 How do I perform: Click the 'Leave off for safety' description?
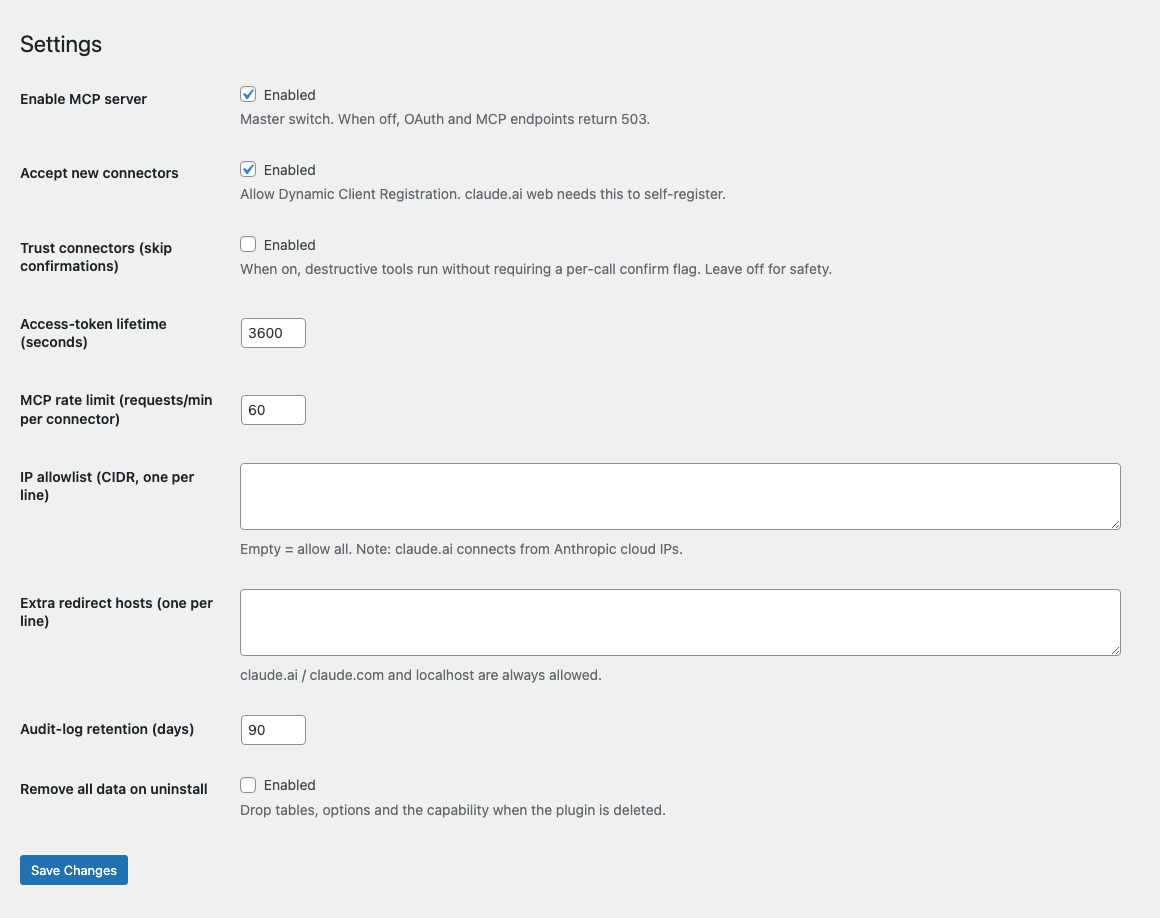pos(536,269)
